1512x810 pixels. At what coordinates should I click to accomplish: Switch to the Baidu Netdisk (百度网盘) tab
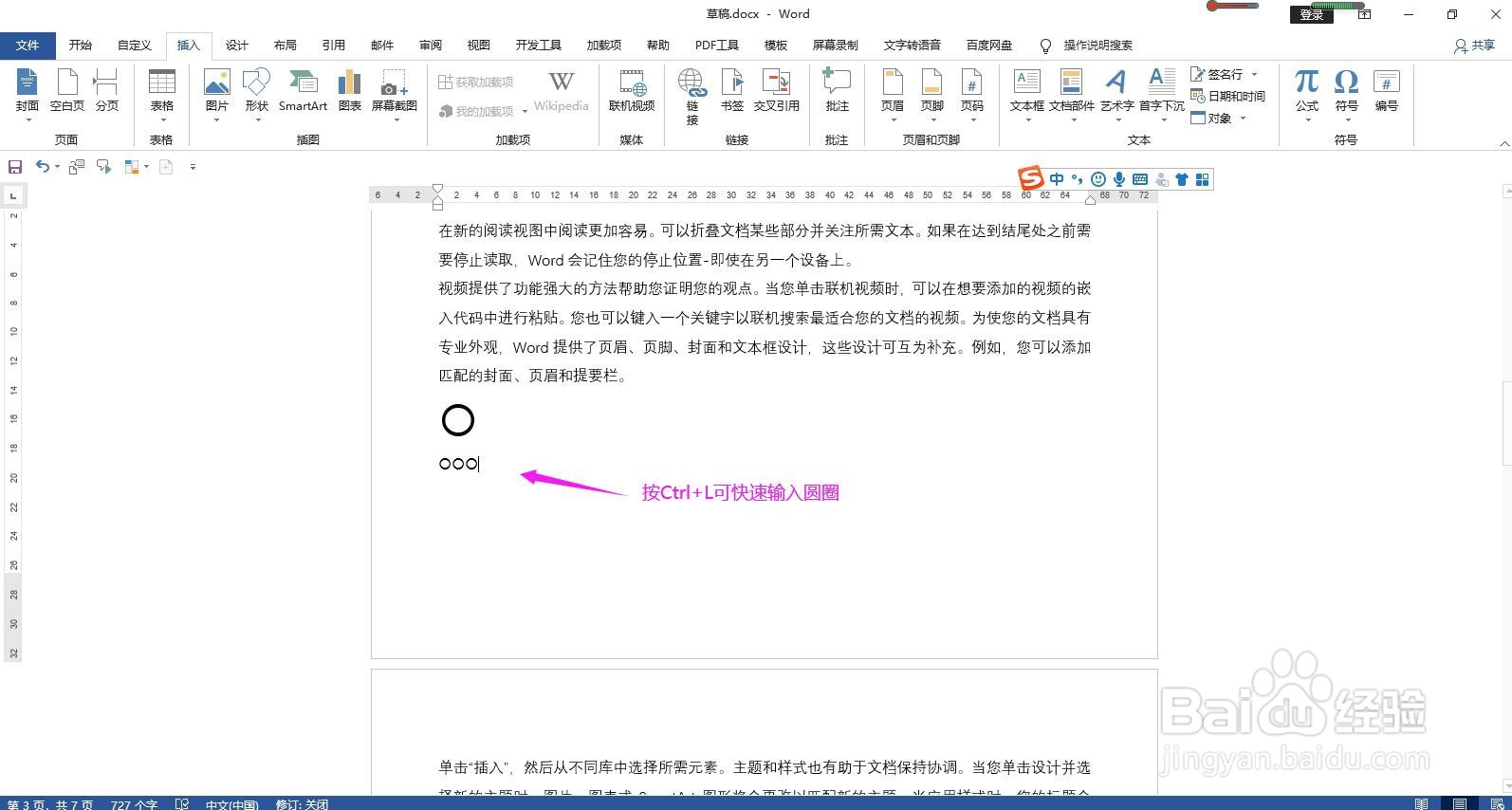coord(989,46)
